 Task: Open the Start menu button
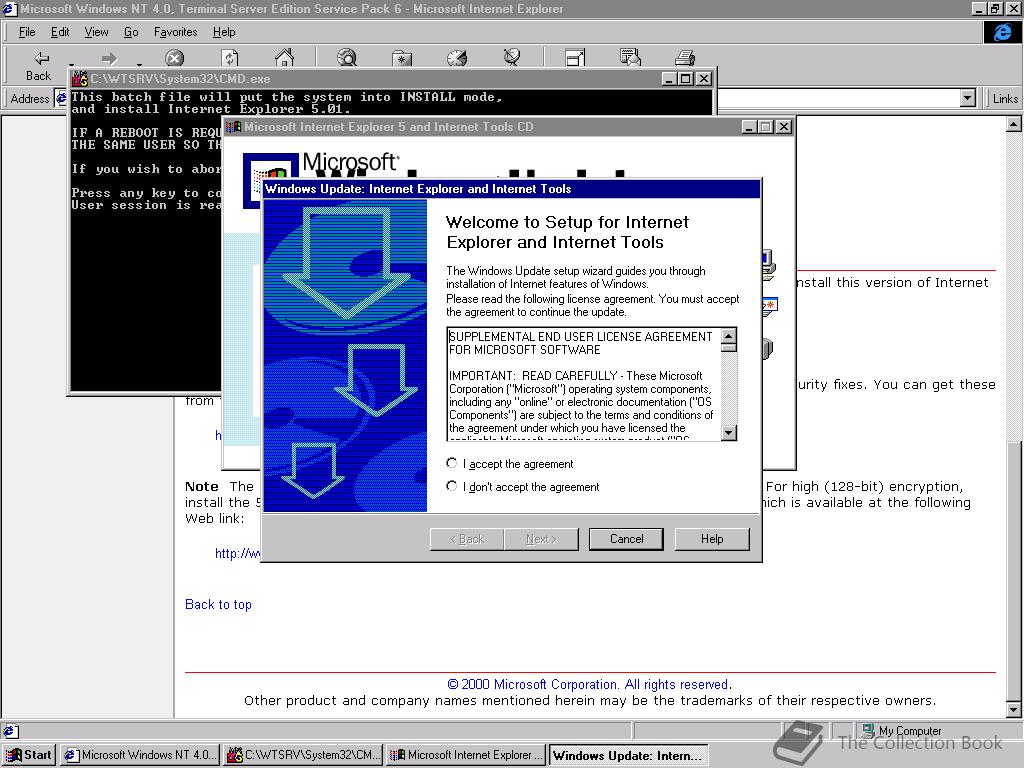(29, 755)
